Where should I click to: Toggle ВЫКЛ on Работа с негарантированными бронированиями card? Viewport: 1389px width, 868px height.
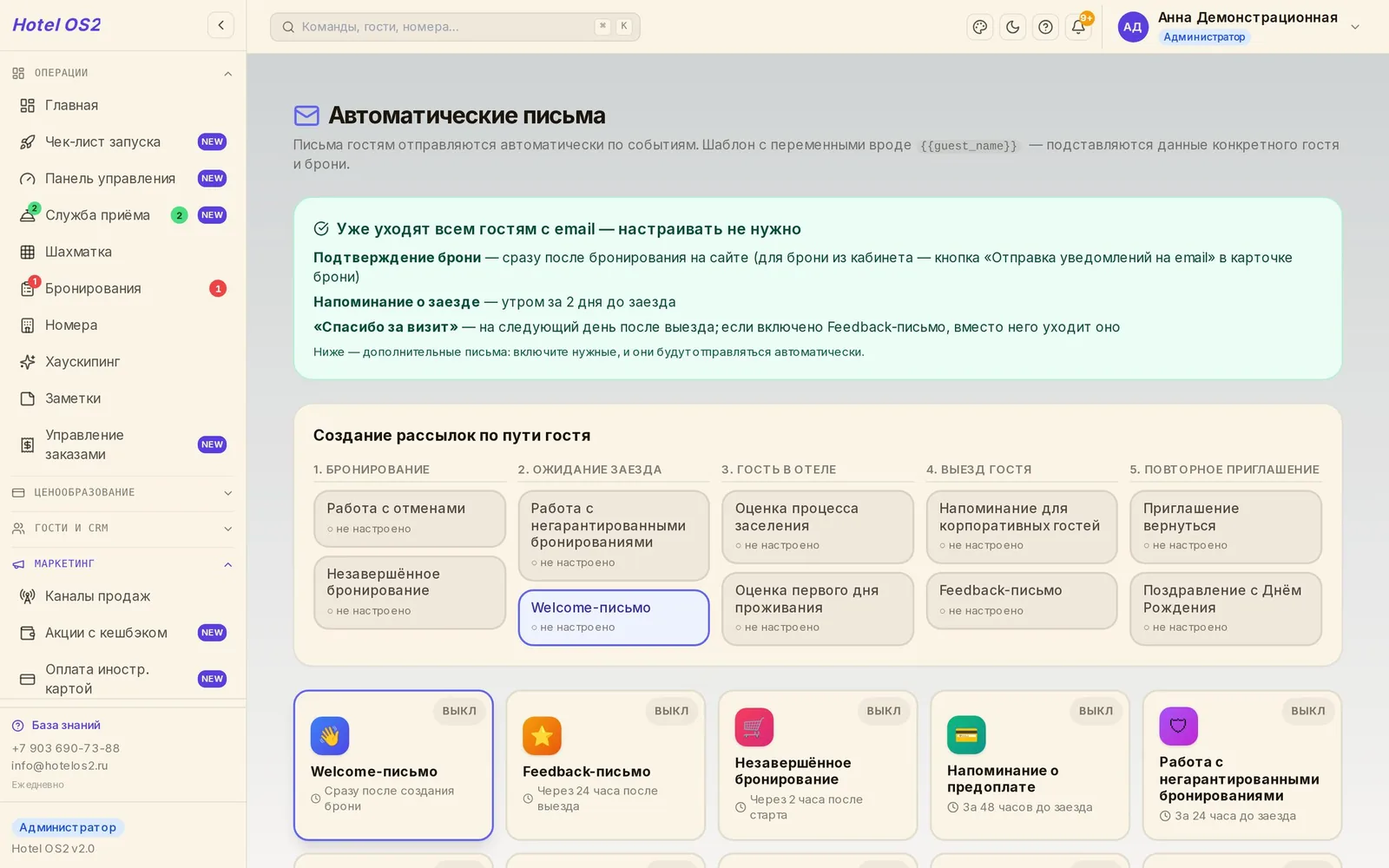pos(1307,711)
